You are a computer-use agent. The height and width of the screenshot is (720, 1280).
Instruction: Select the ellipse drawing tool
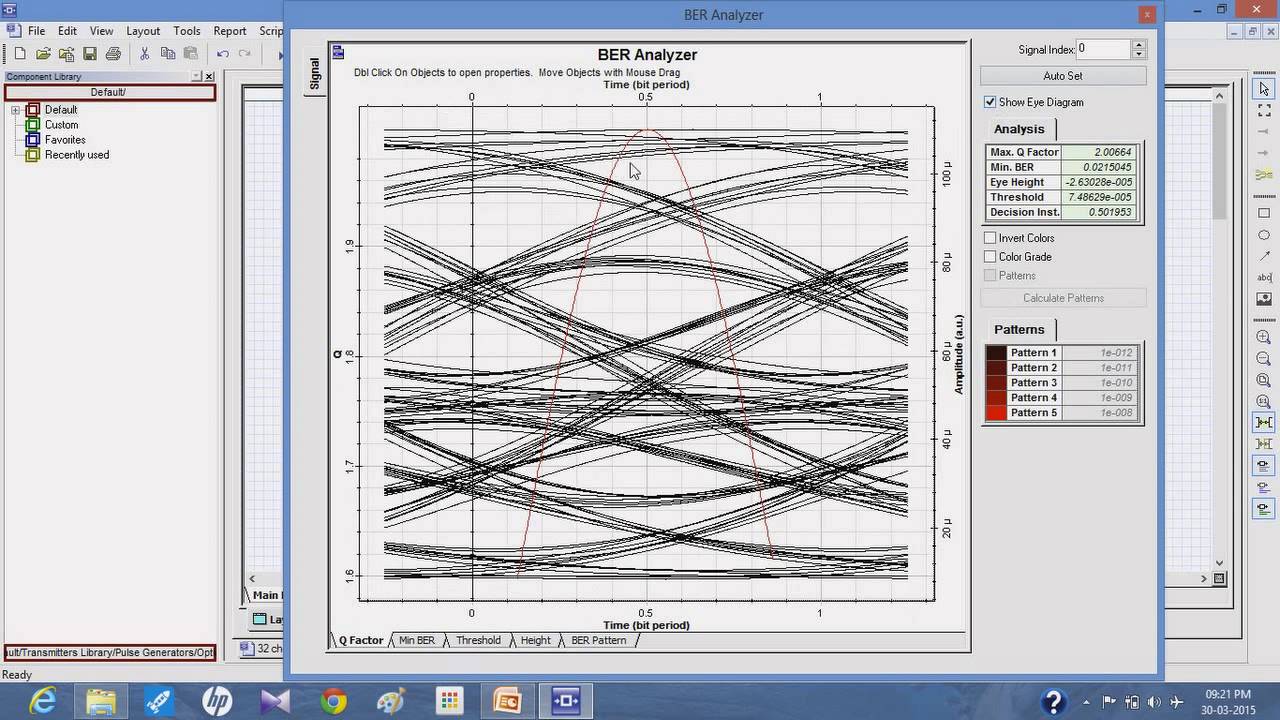(1264, 235)
